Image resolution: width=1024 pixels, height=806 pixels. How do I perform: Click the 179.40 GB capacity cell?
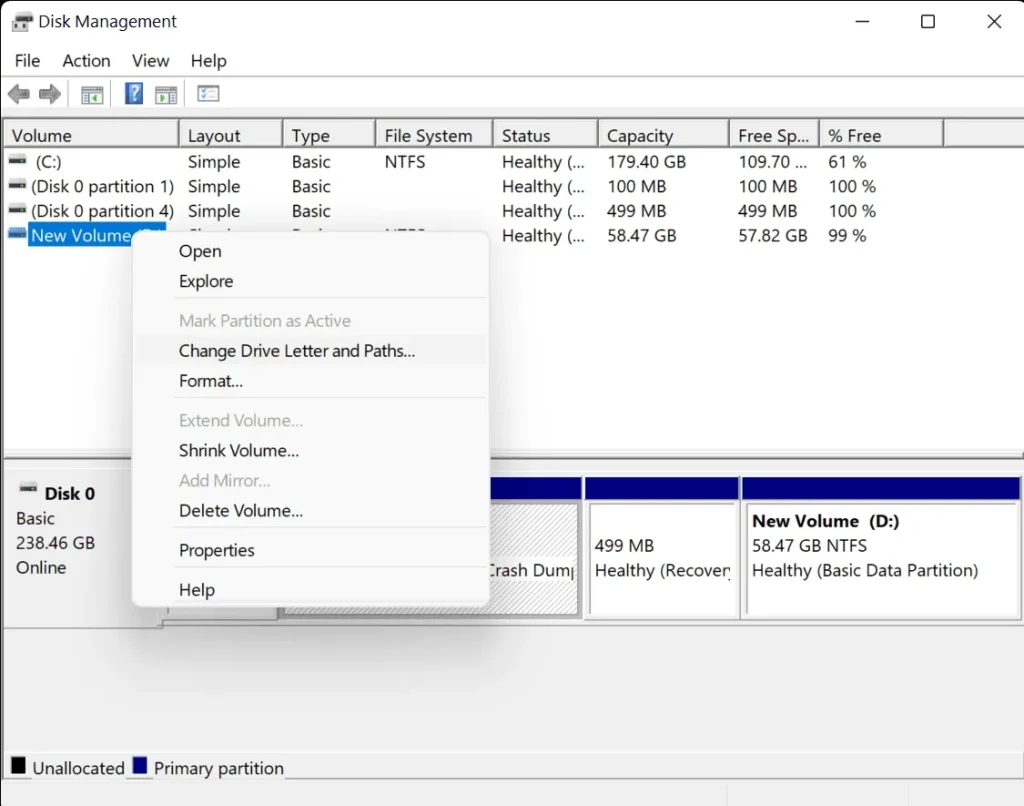pyautogui.click(x=647, y=162)
